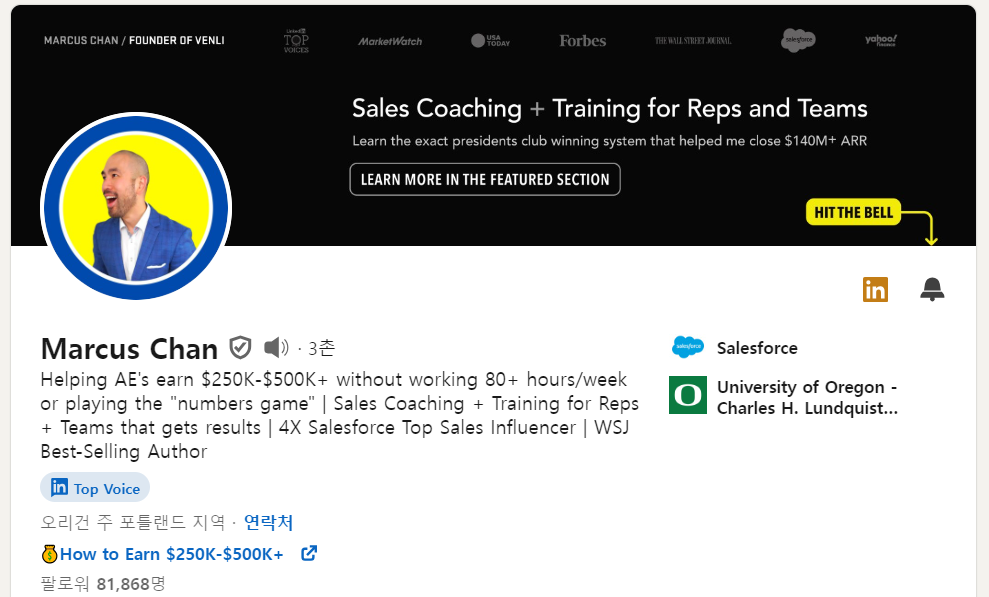The width and height of the screenshot is (989, 597).
Task: Click the MarketWatch logo in banner
Action: click(x=390, y=41)
